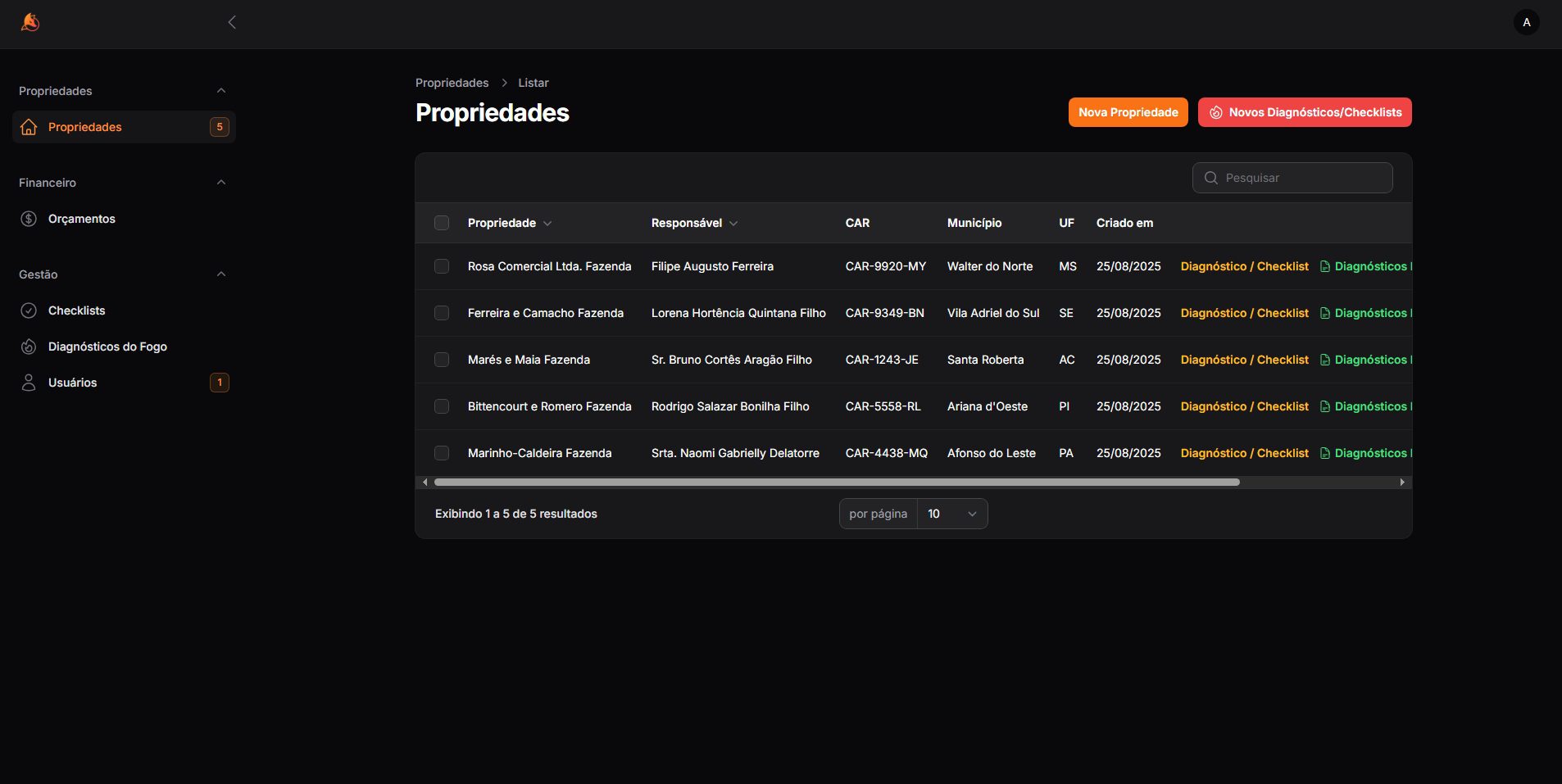Select the Marinho-Caldeira Fazenda row checkbox
Screen dimensions: 1562x784
tap(442, 453)
